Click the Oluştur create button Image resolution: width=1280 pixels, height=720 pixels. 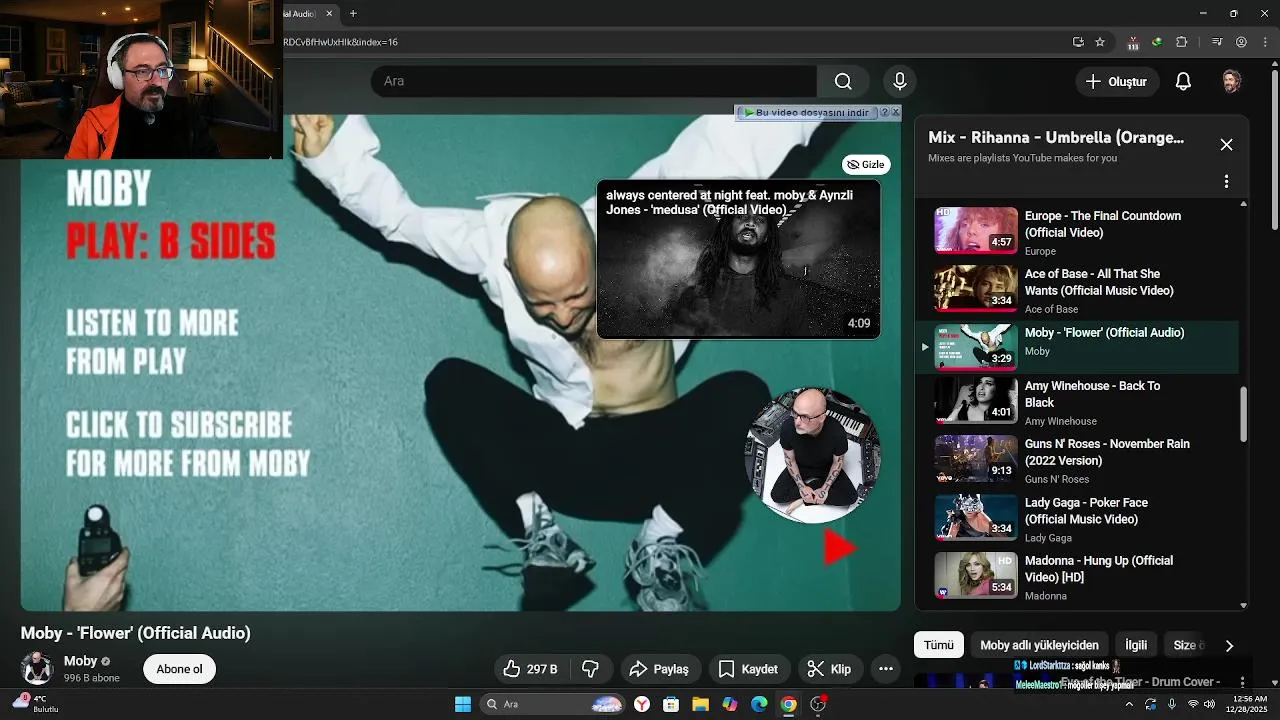pyautogui.click(x=1117, y=82)
